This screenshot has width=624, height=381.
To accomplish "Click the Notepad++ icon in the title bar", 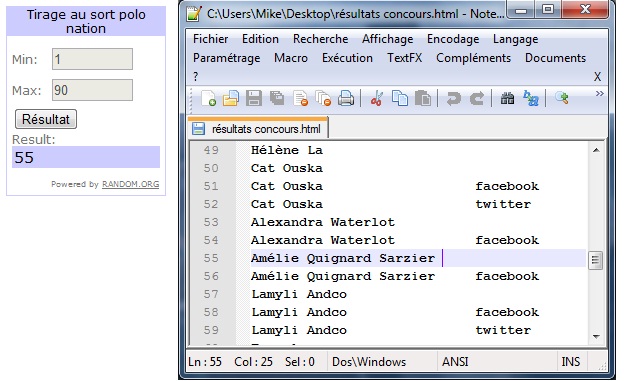I will click(194, 14).
